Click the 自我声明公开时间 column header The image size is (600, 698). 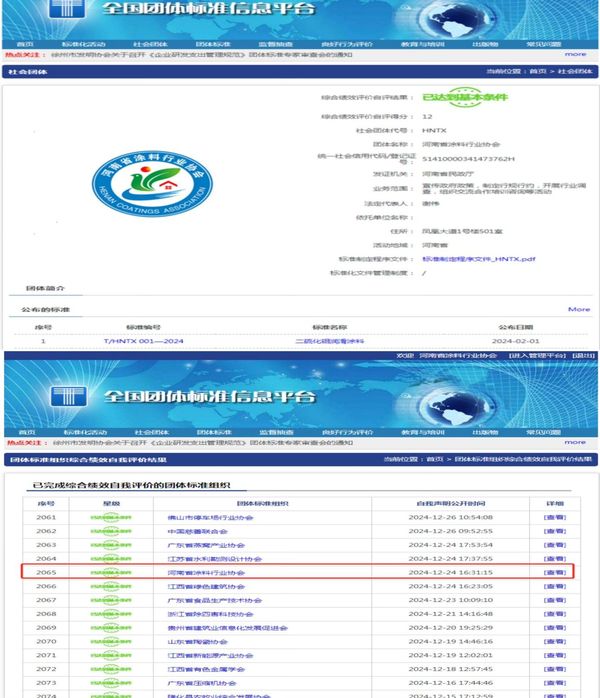[x=450, y=503]
